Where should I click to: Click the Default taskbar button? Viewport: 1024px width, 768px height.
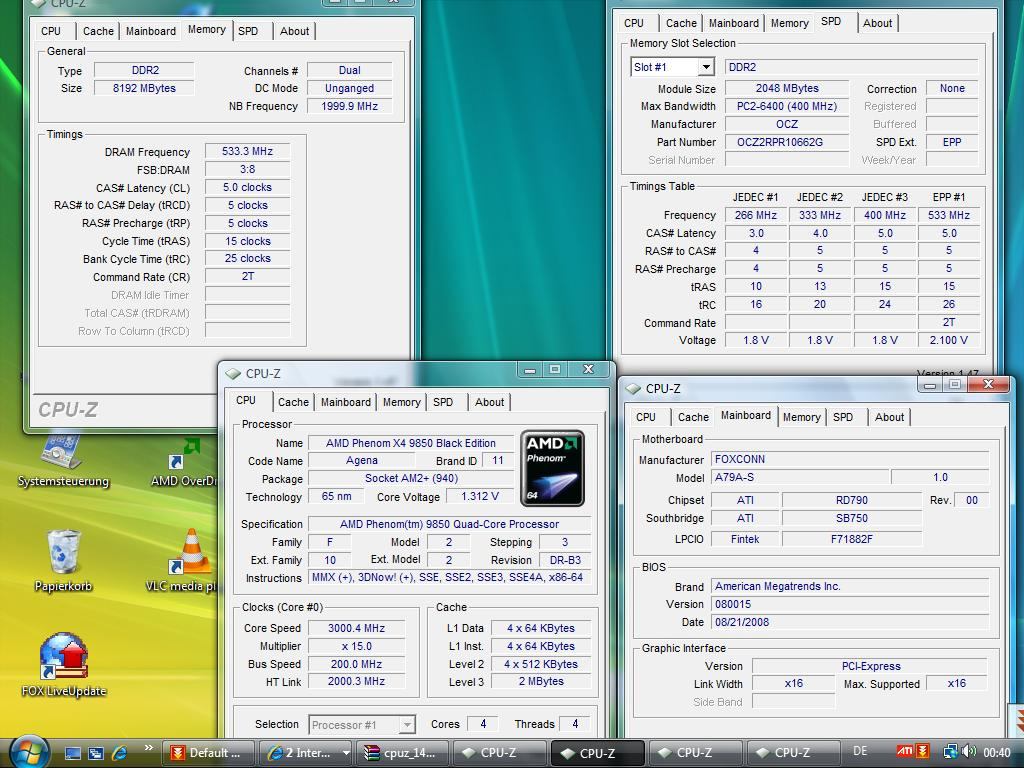click(x=208, y=753)
